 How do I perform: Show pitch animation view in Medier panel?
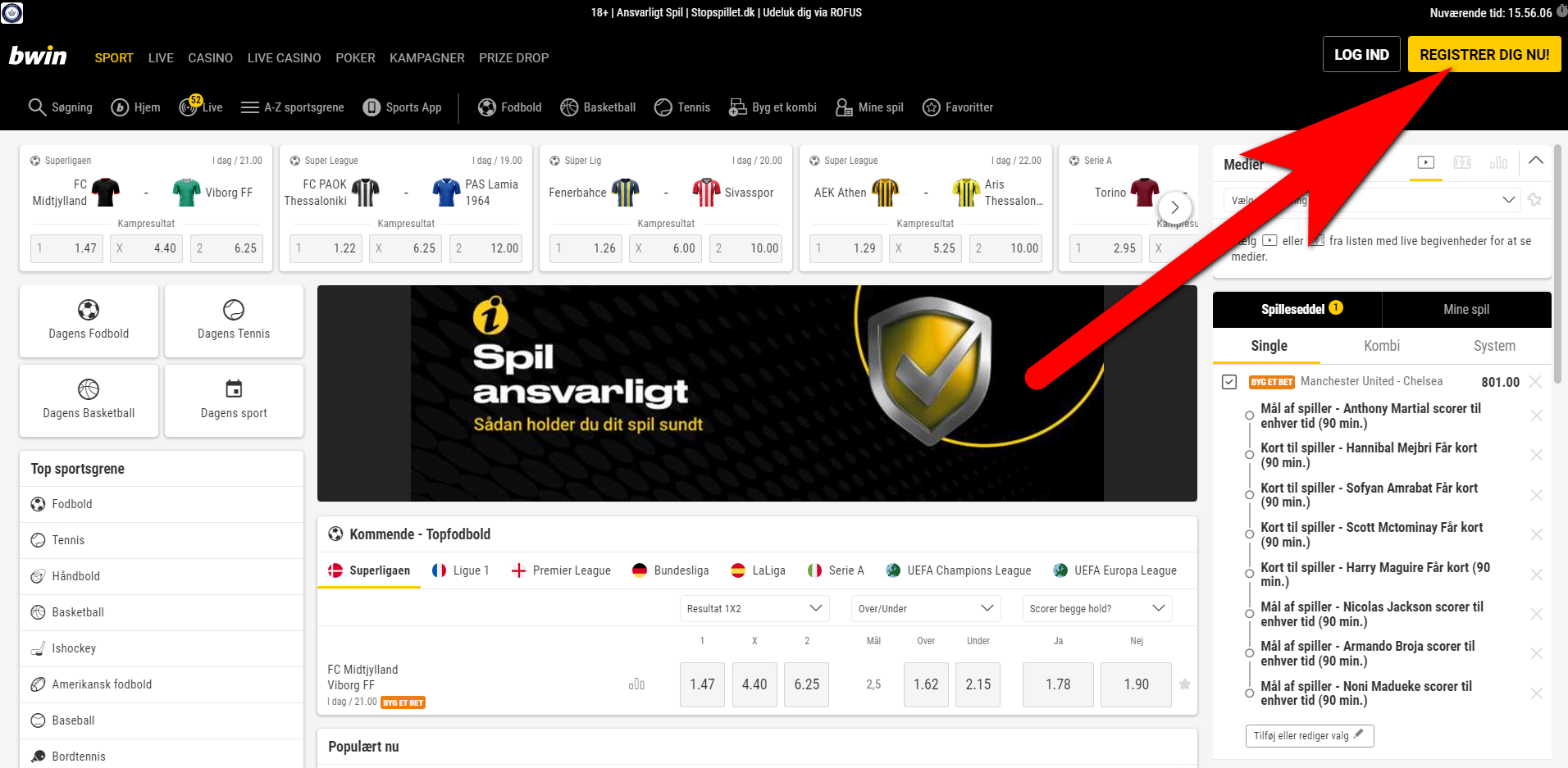point(1462,162)
